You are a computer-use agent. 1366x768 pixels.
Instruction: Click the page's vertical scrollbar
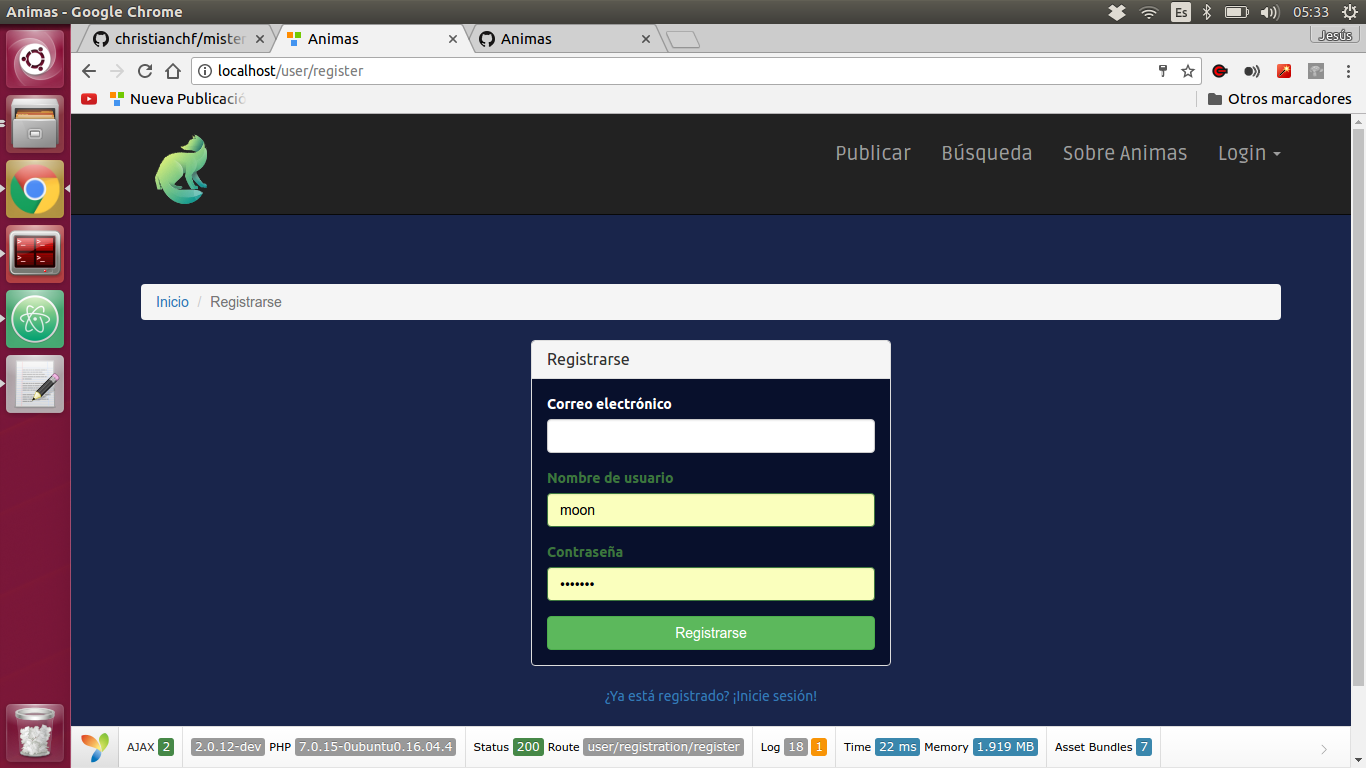click(x=1358, y=400)
